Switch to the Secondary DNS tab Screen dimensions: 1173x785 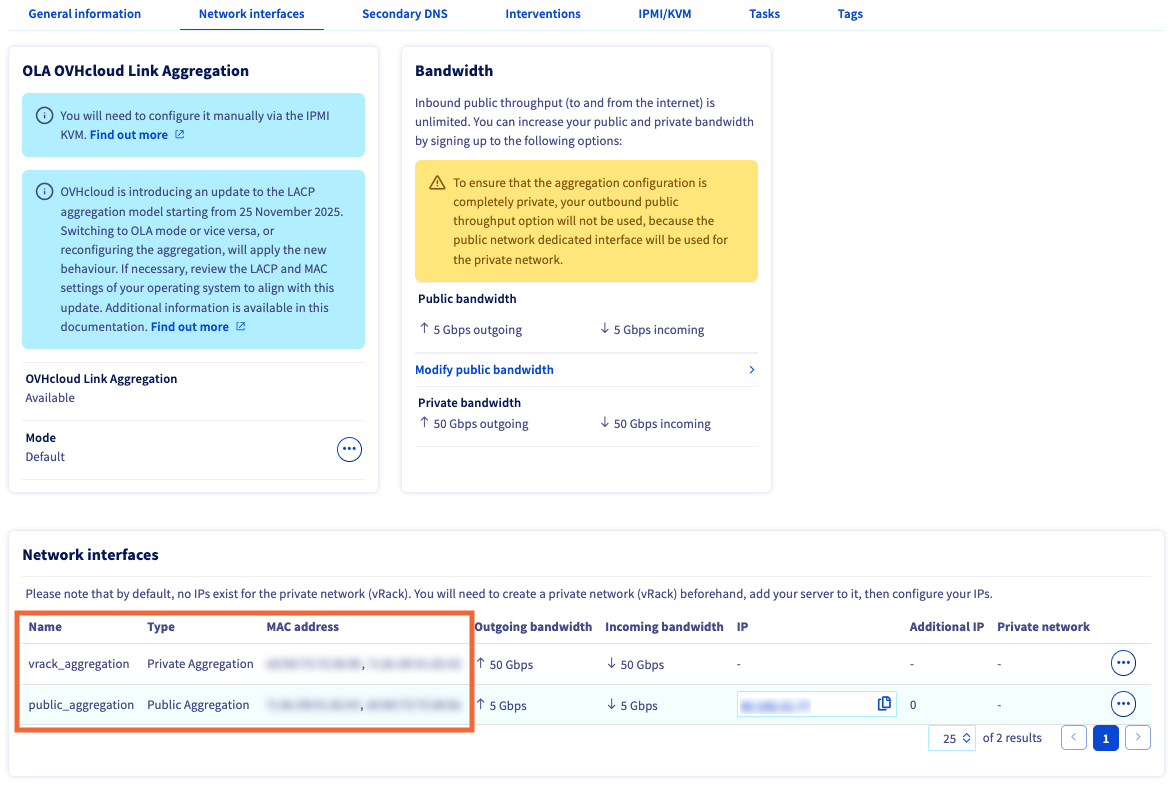tap(405, 13)
